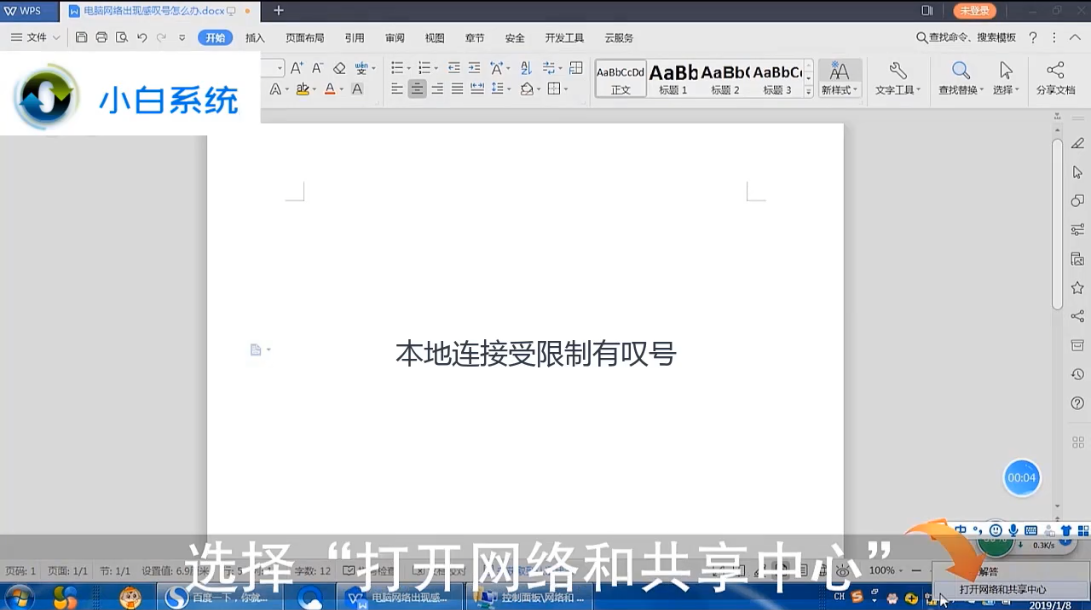Switch to 插入 tab
Viewport: 1091px width, 610px height.
pyautogui.click(x=255, y=38)
